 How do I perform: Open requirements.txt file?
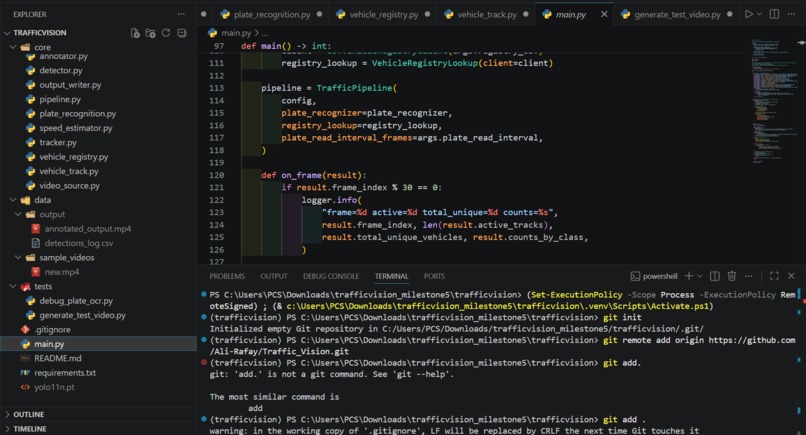click(65, 373)
